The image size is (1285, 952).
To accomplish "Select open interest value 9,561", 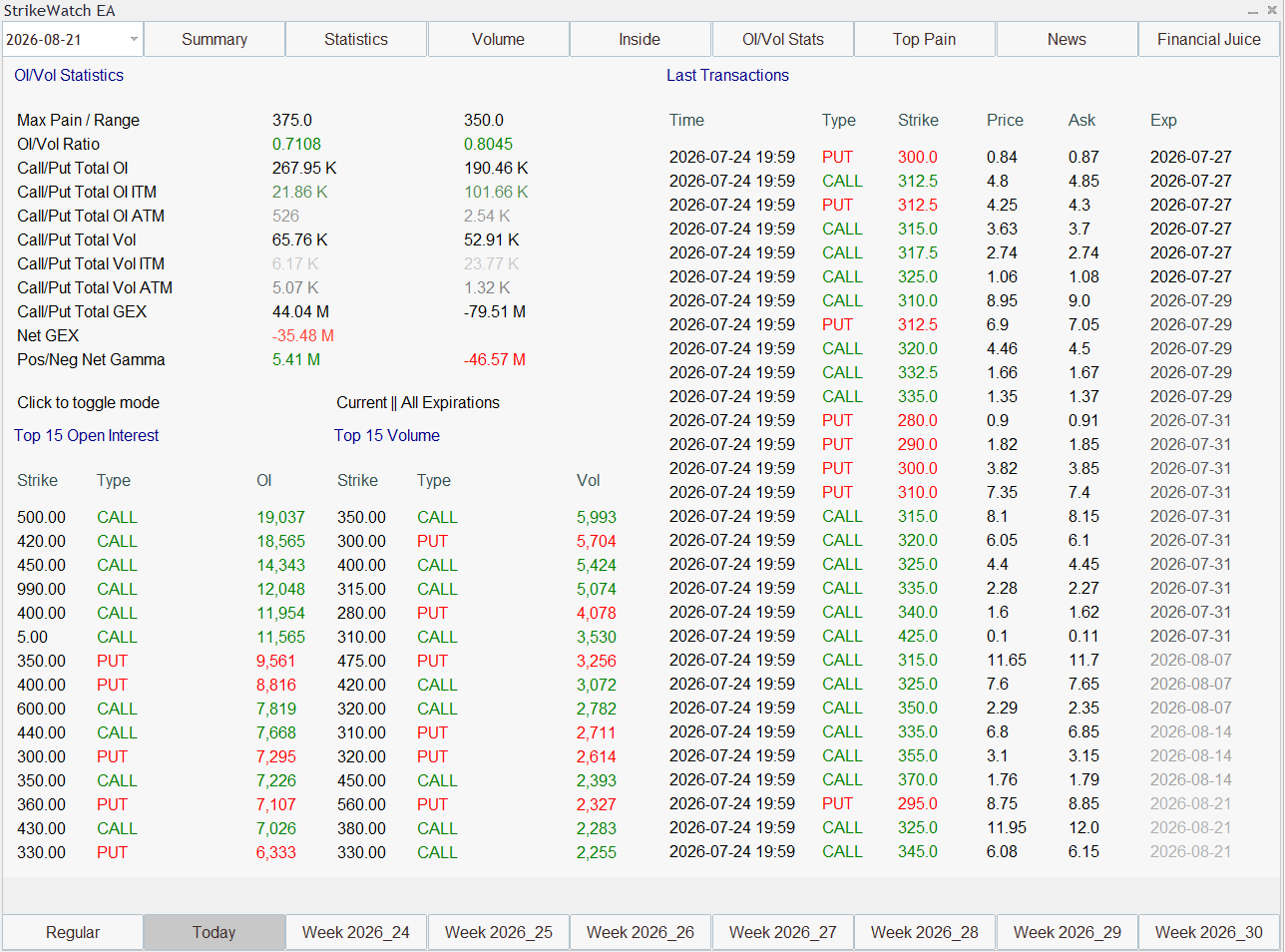I will pyautogui.click(x=276, y=662).
